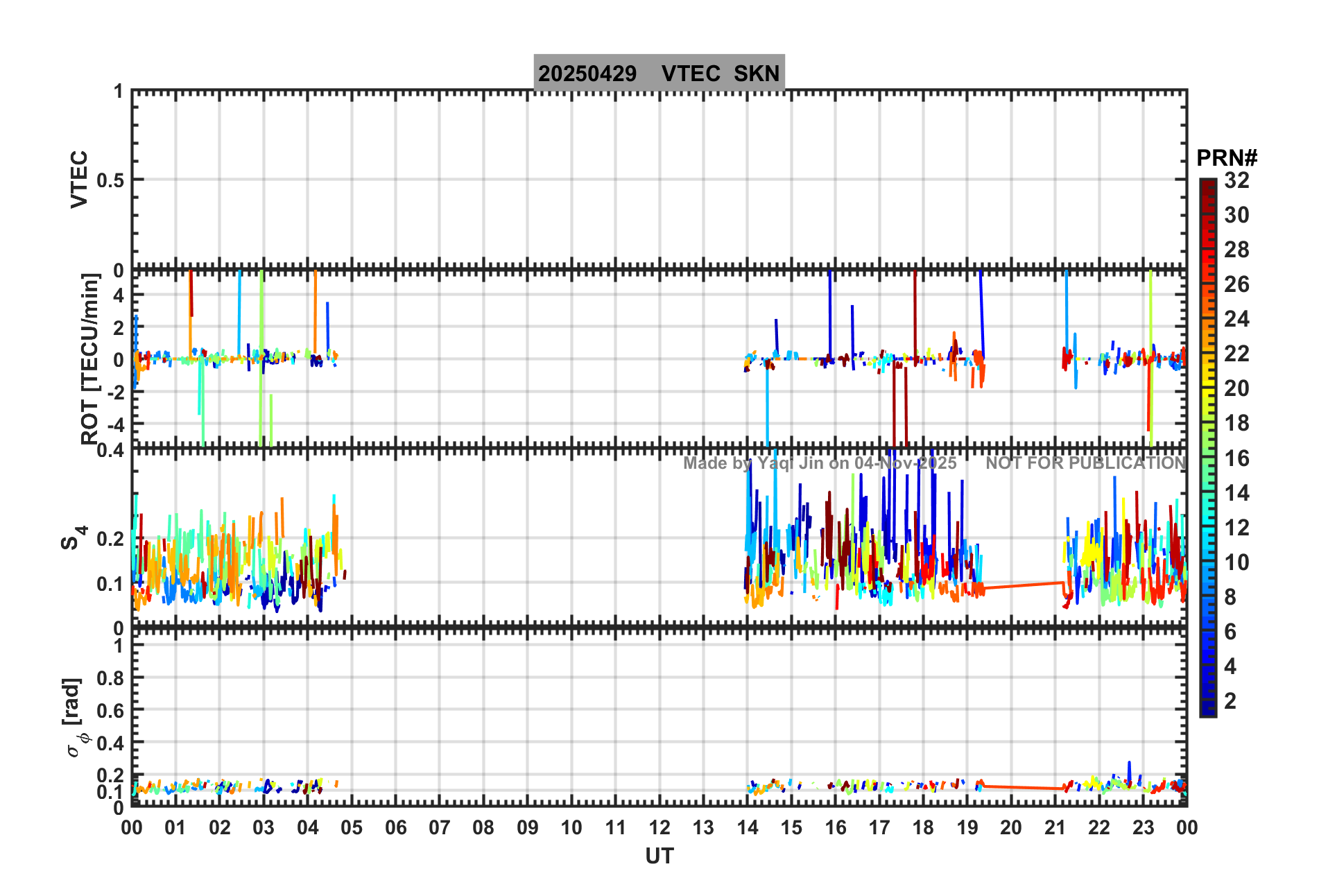This screenshot has width=1319, height=896.
Task: Click the PRN# colorbar title
Action: coord(1226,158)
